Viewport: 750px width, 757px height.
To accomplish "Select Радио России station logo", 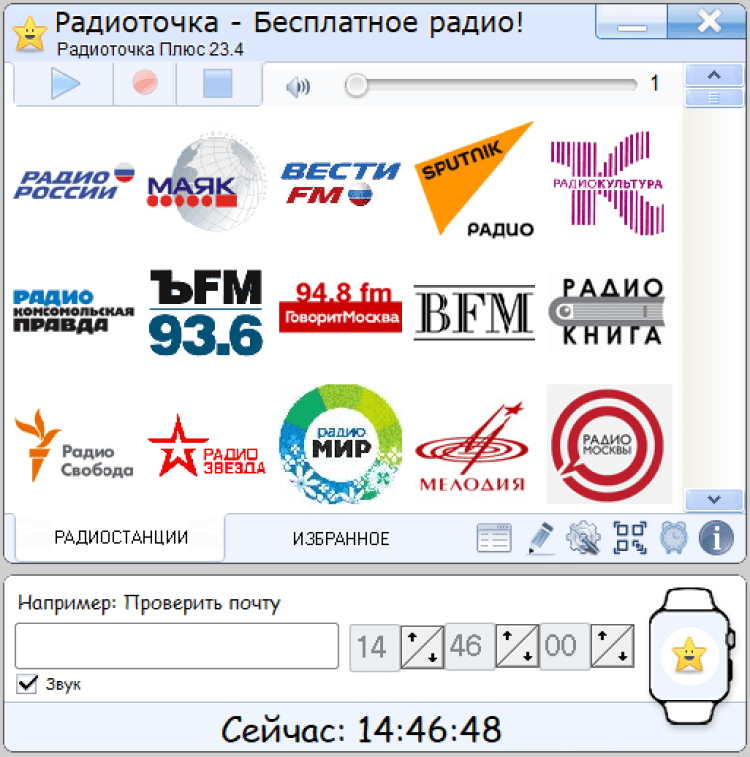I will (x=74, y=182).
